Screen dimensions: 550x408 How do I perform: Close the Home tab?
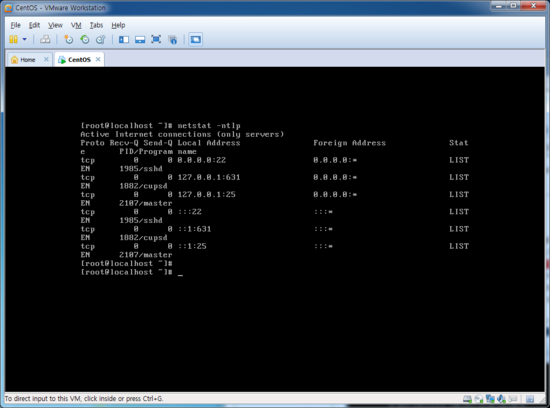click(x=46, y=59)
